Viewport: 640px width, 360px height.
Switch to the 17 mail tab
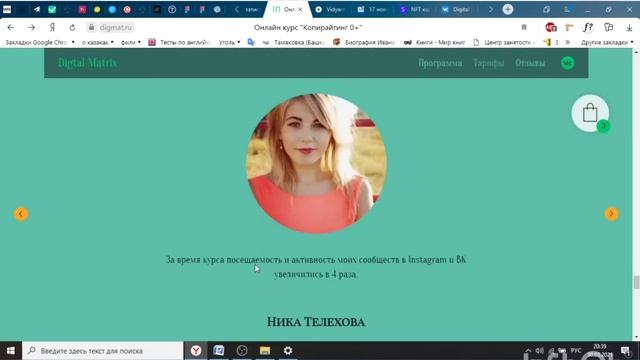[x=372, y=9]
